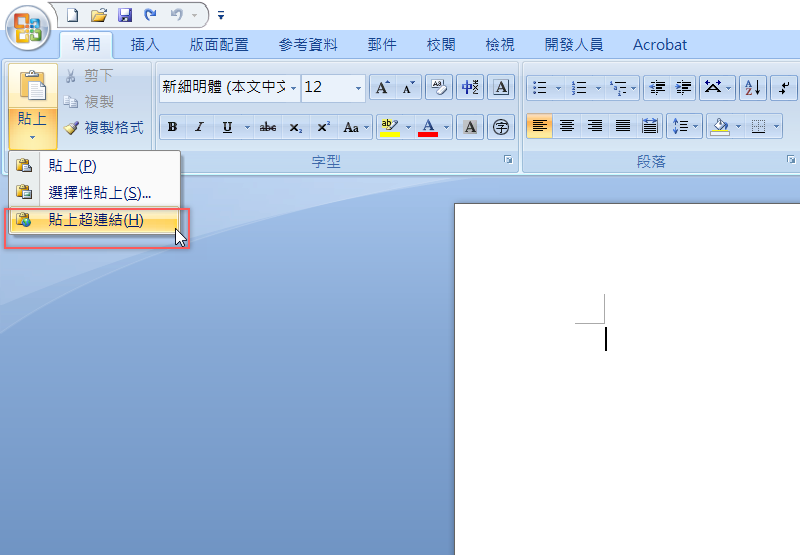
Task: Sort text with the A-Z sort icon
Action: click(x=752, y=88)
